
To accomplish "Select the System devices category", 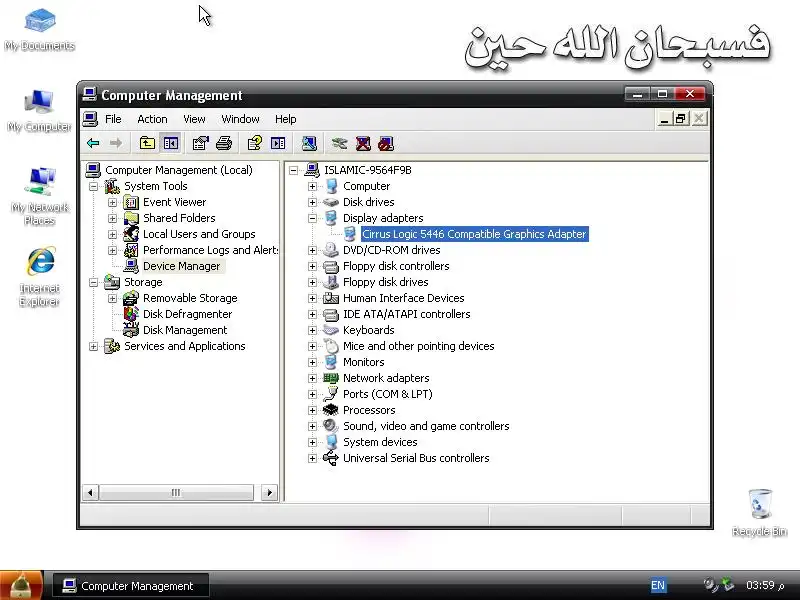I will pyautogui.click(x=380, y=442).
